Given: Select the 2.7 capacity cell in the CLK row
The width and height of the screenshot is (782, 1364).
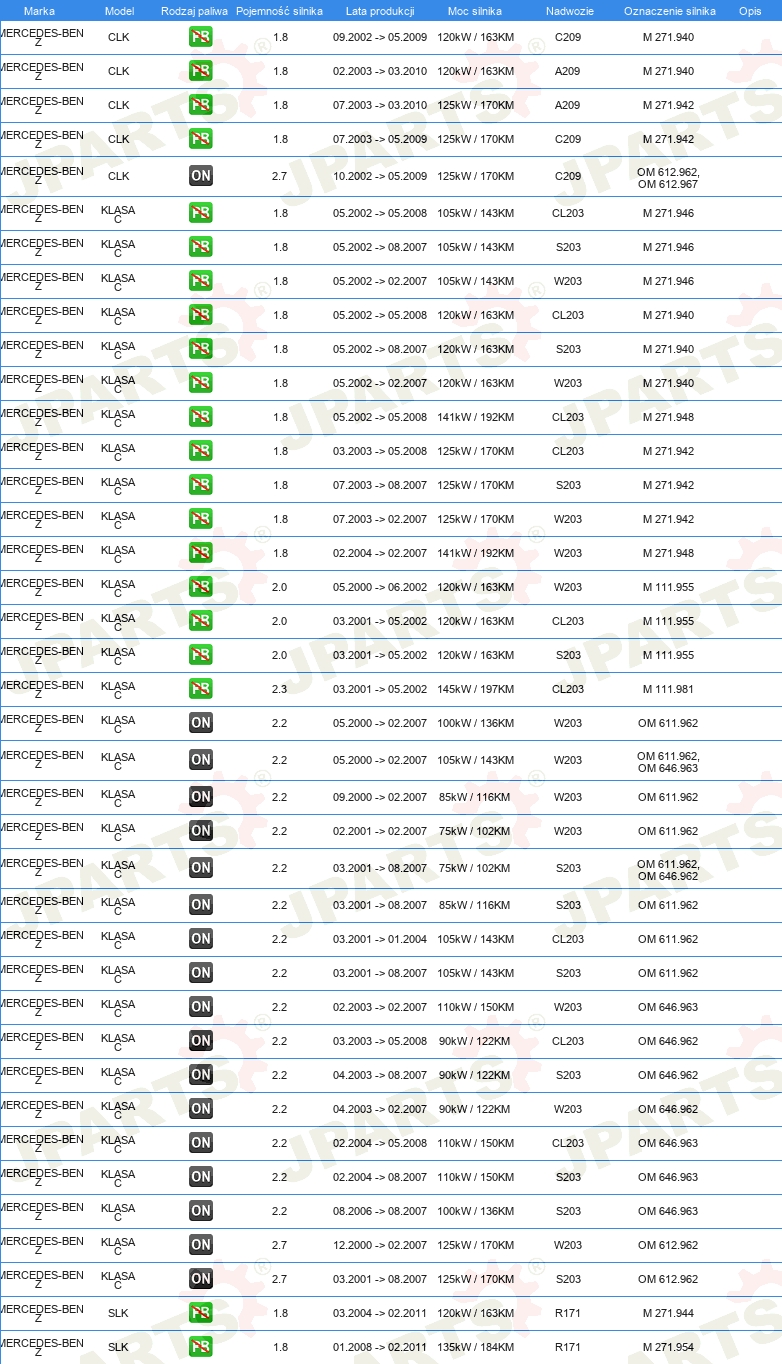Looking at the screenshot, I should 280,176.
